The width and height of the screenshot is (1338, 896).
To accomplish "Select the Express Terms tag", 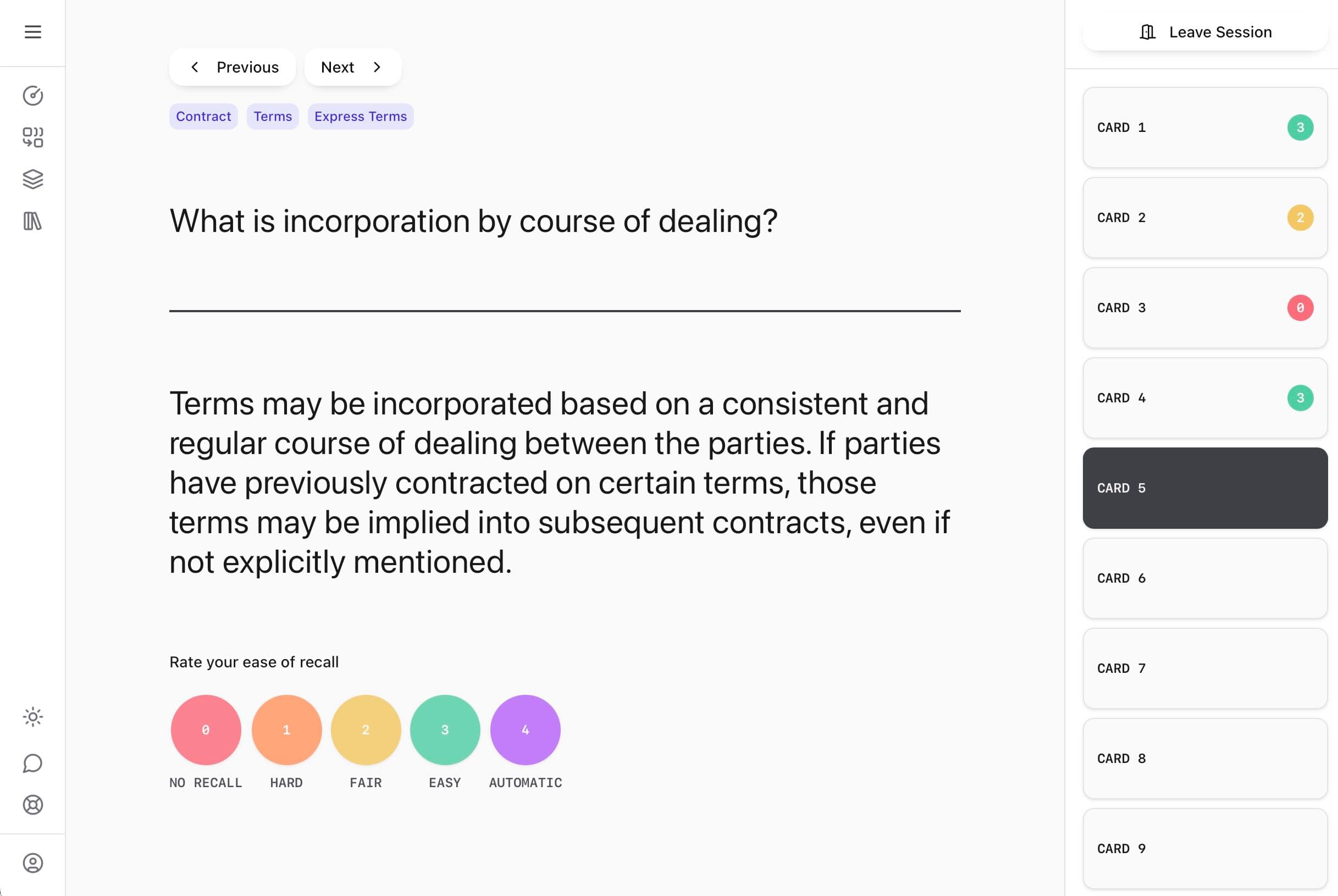I will [361, 117].
